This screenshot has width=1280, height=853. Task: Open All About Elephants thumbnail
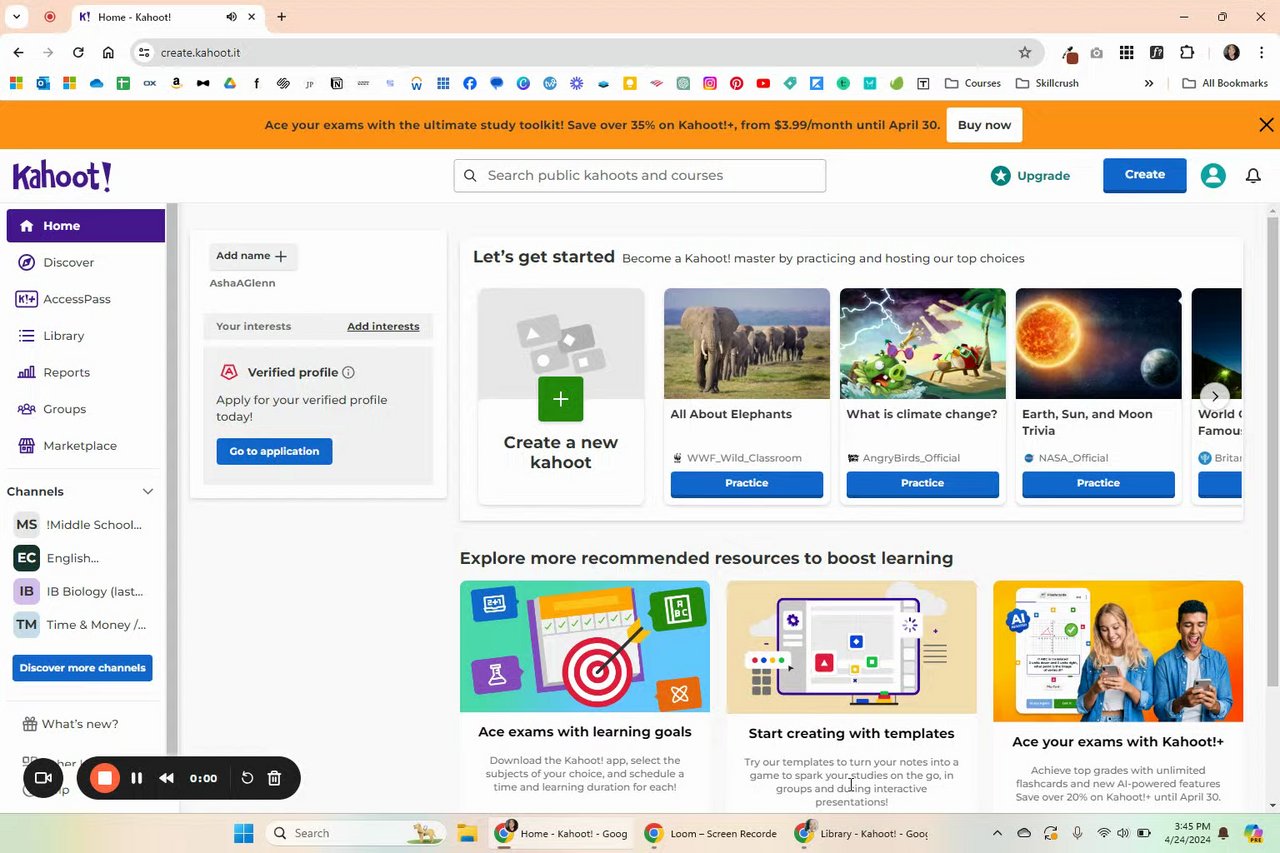(x=747, y=343)
